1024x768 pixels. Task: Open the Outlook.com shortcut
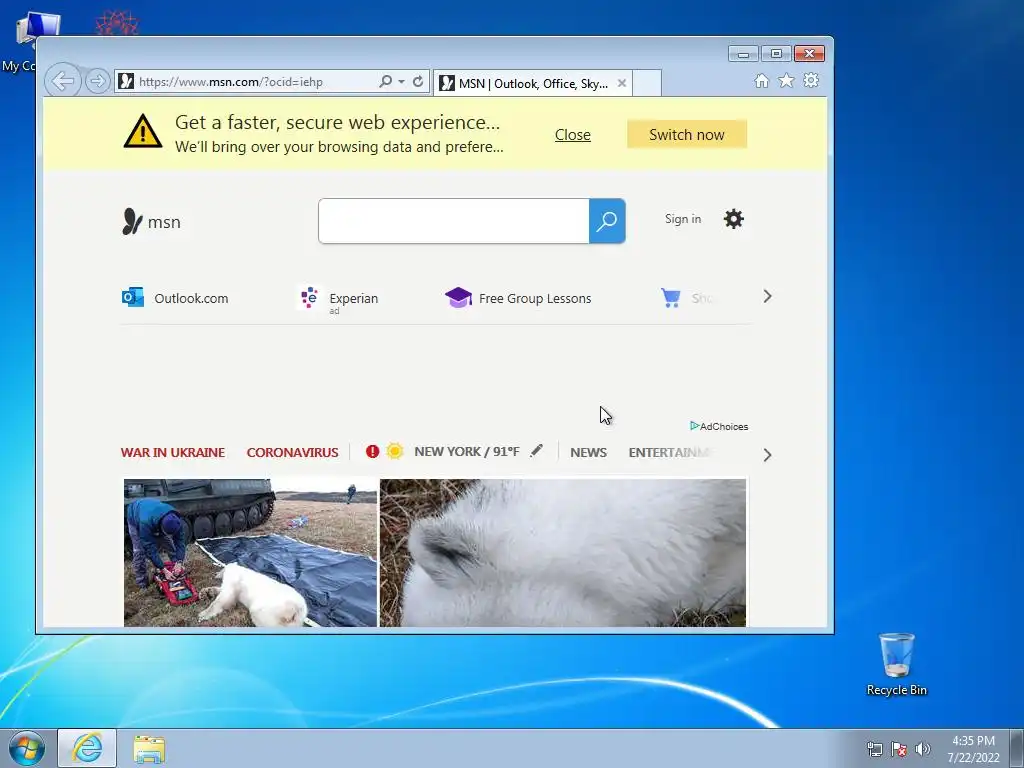point(175,298)
